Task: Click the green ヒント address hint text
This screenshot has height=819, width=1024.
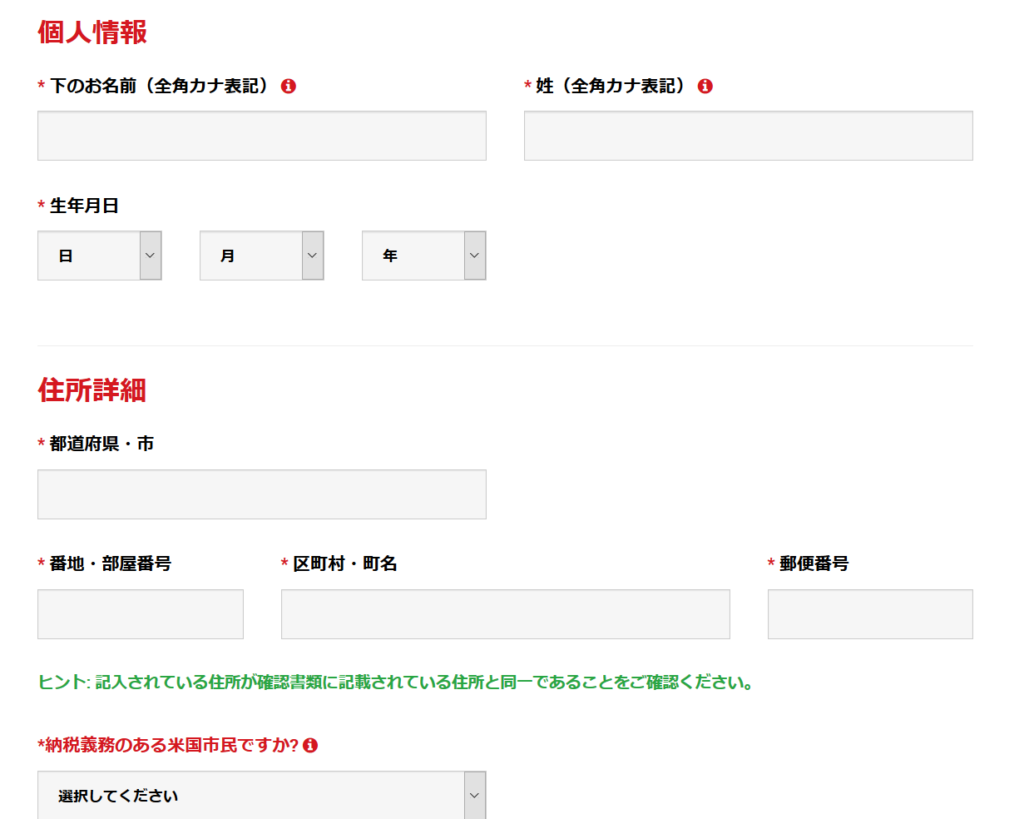Action: [395, 684]
